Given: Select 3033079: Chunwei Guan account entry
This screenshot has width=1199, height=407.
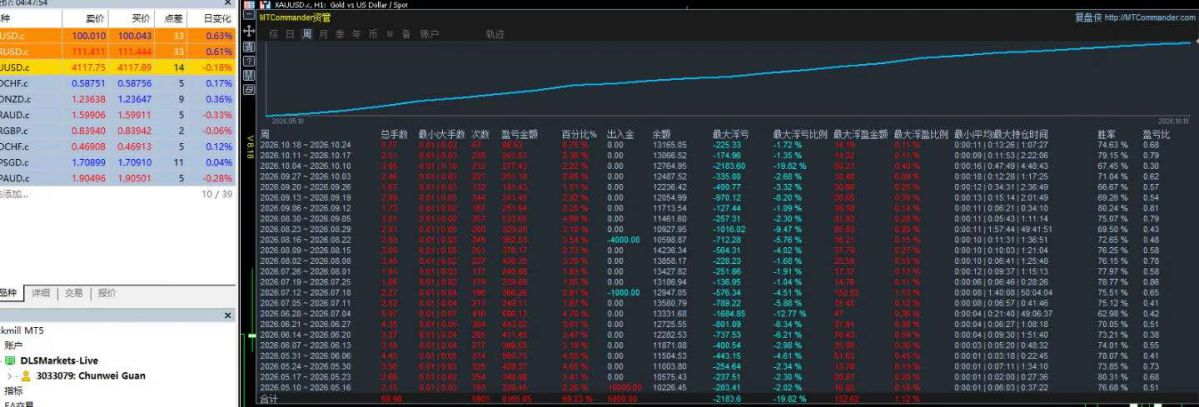Looking at the screenshot, I should point(90,376).
